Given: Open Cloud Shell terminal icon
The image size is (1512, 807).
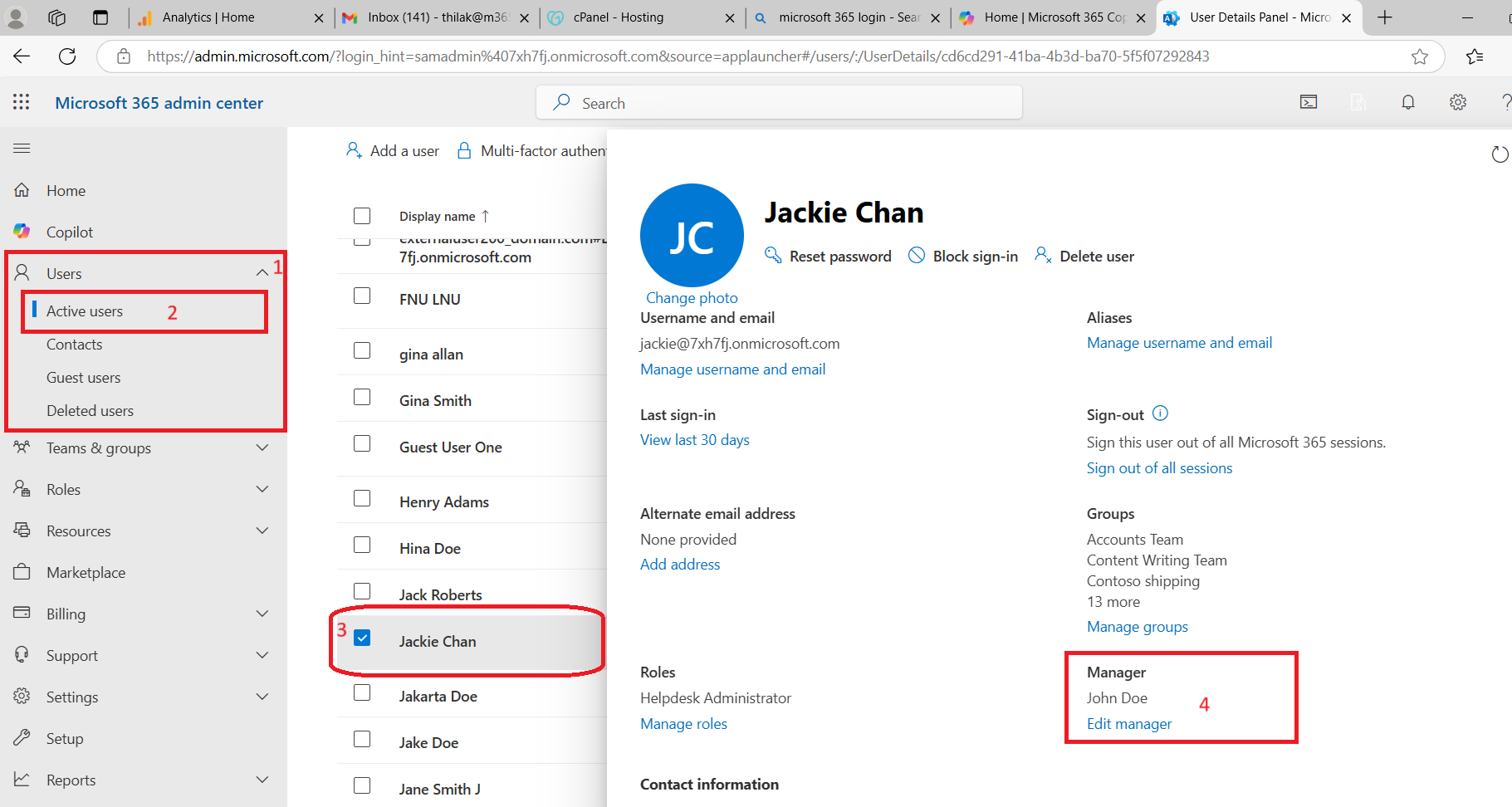Looking at the screenshot, I should coord(1309,102).
